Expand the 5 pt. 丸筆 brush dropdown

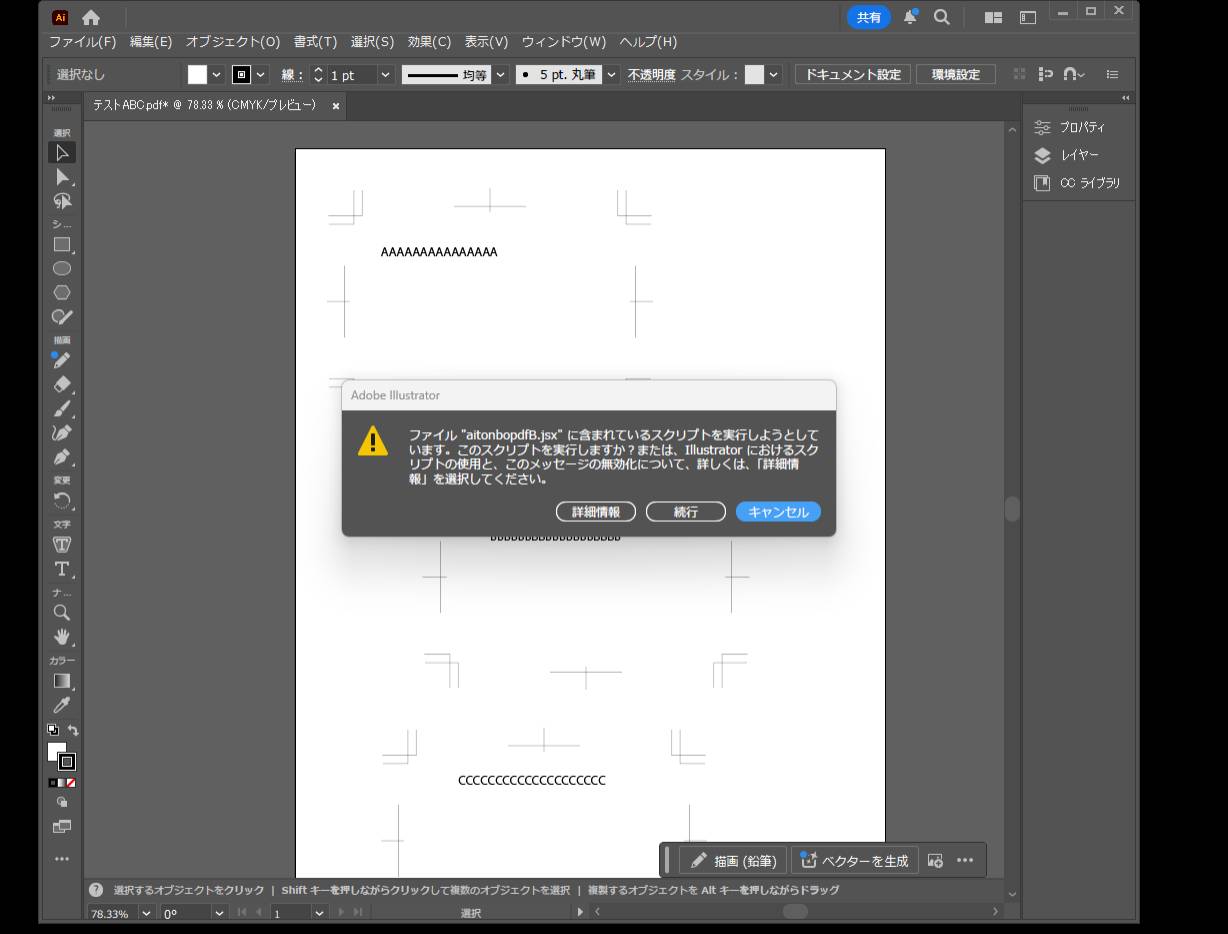(x=611, y=75)
